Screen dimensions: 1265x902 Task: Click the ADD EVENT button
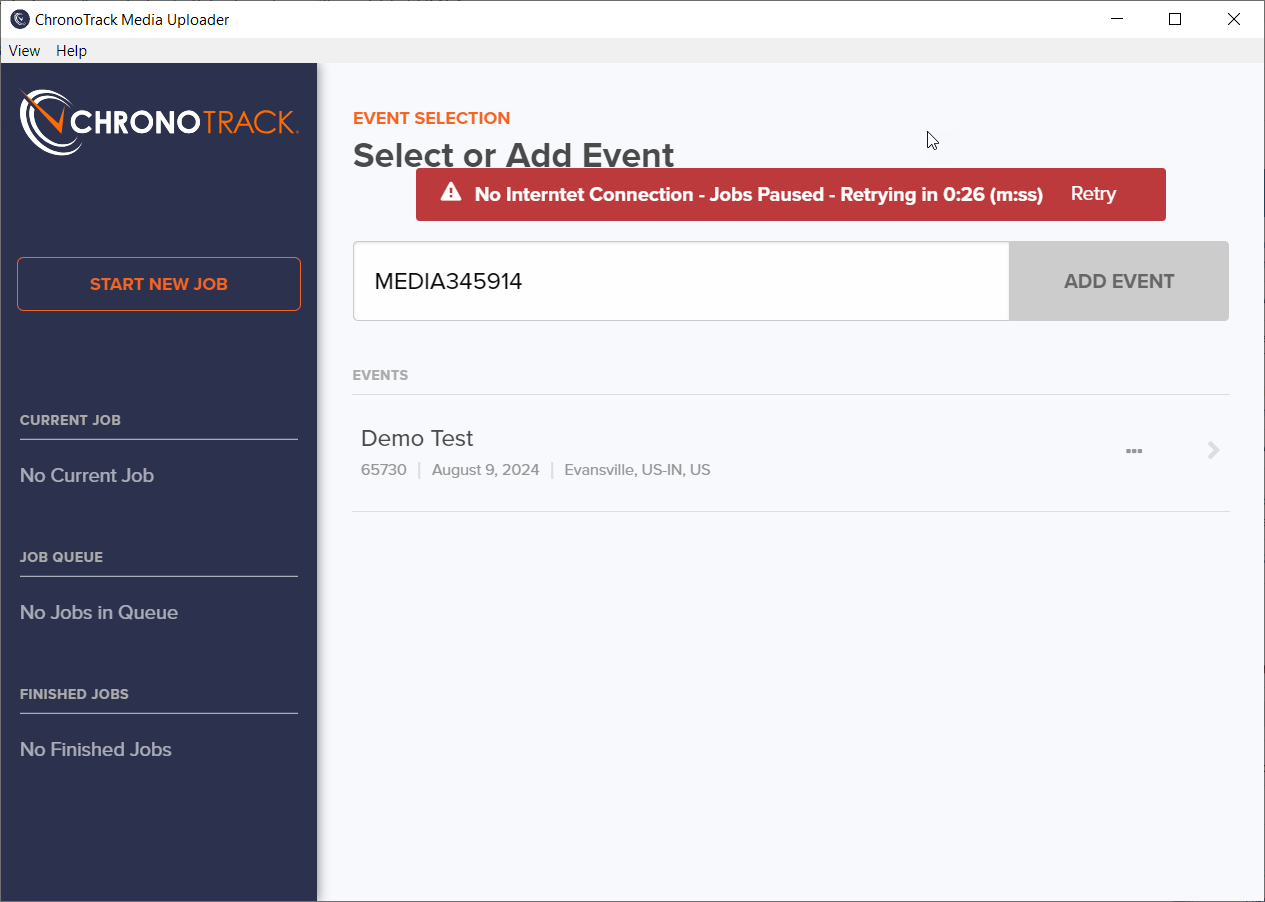[x=1119, y=281]
